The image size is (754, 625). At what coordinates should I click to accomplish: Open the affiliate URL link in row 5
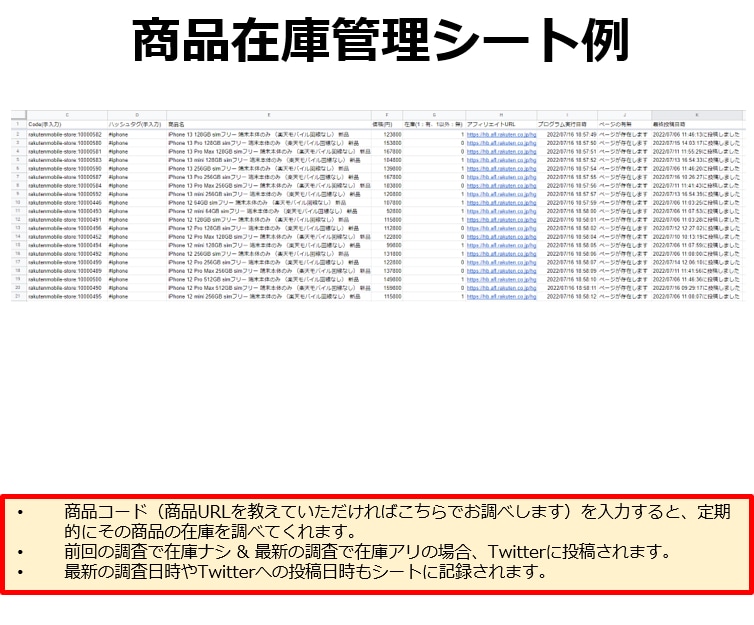click(501, 160)
